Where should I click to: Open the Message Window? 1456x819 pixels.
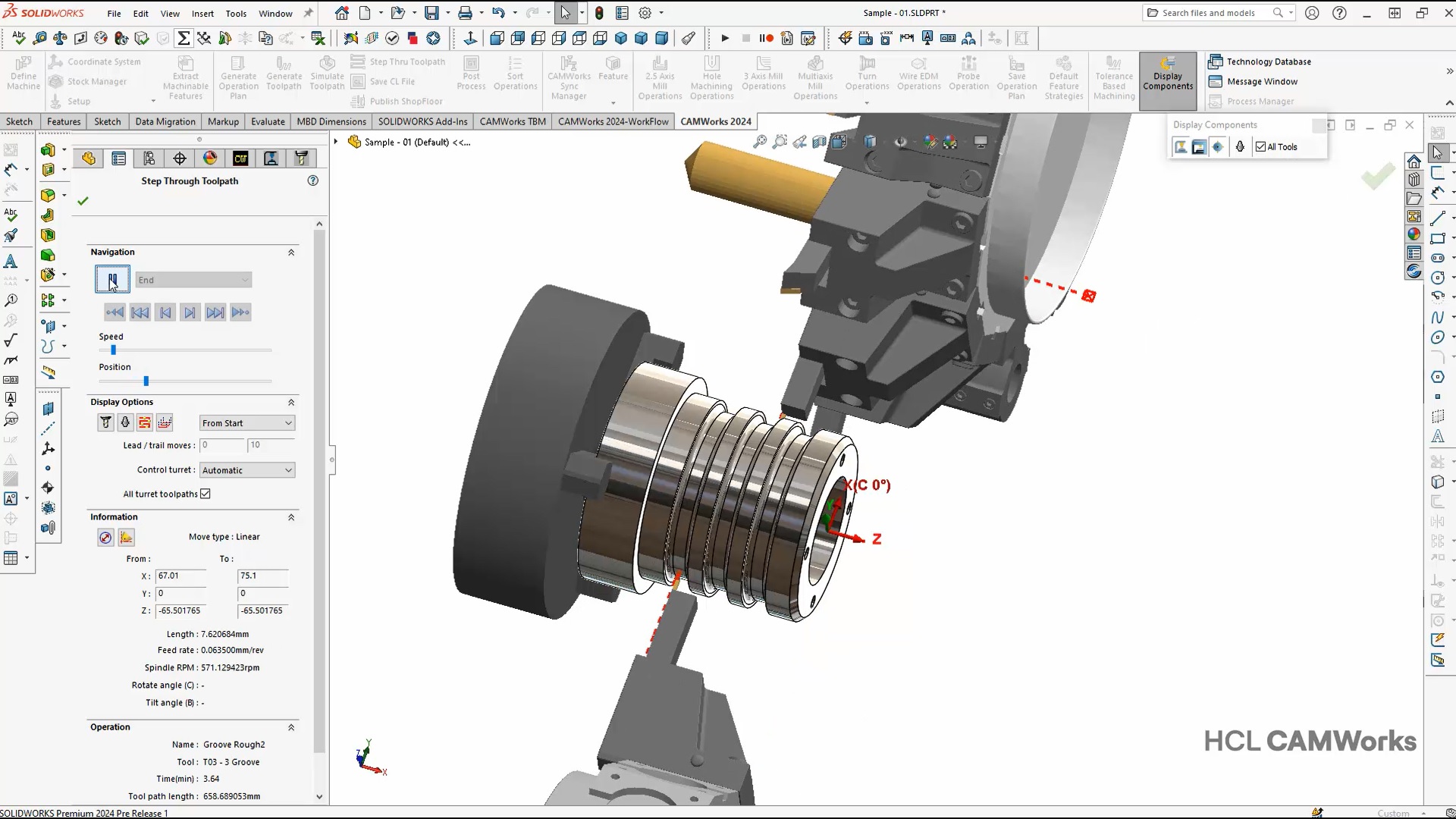(1253, 81)
